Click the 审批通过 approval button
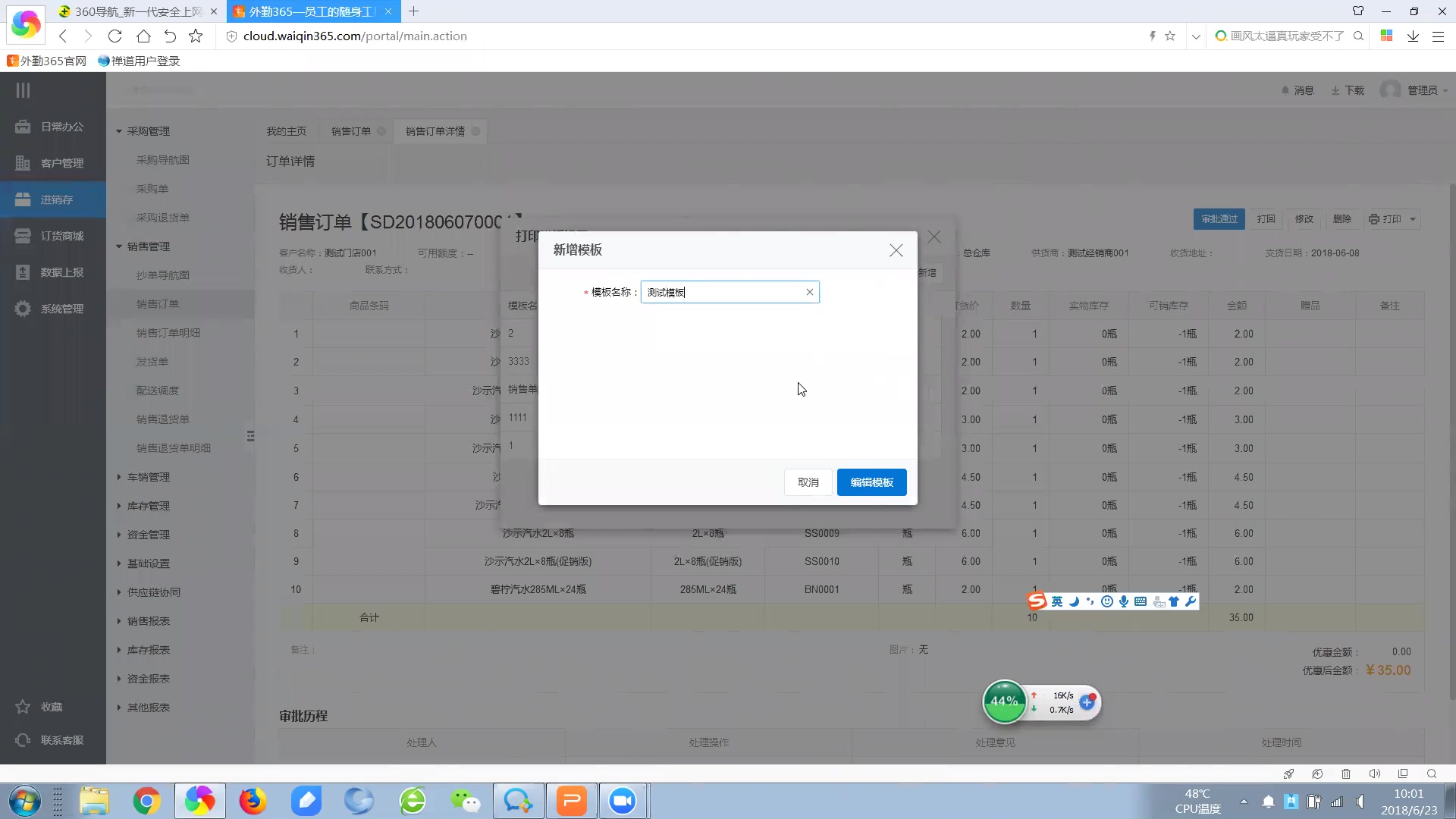Viewport: 1456px width, 819px height. click(1219, 219)
